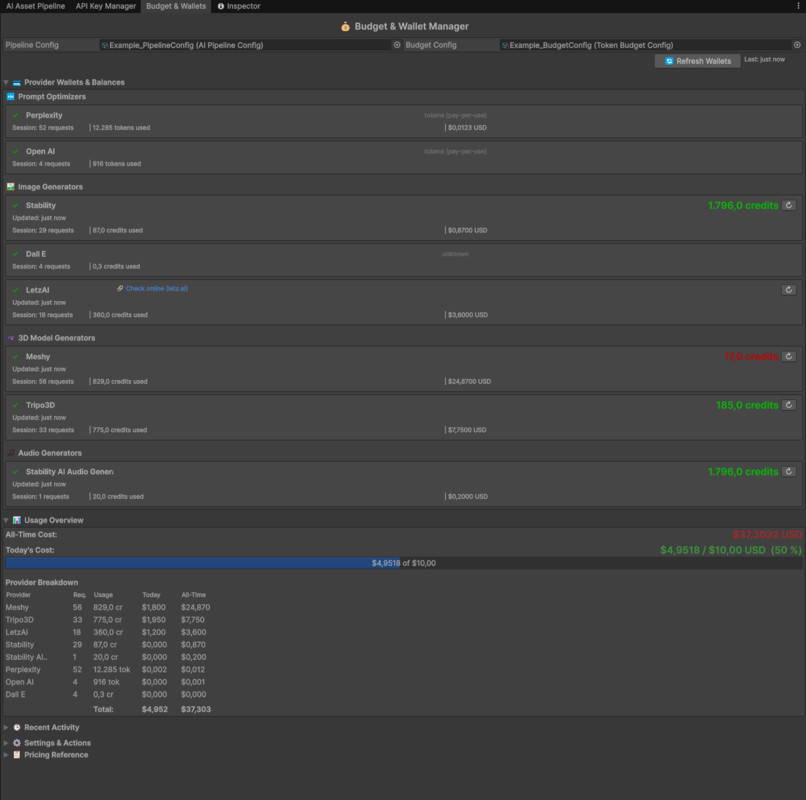Click the Settings & Actions gear icon

(x=16, y=743)
